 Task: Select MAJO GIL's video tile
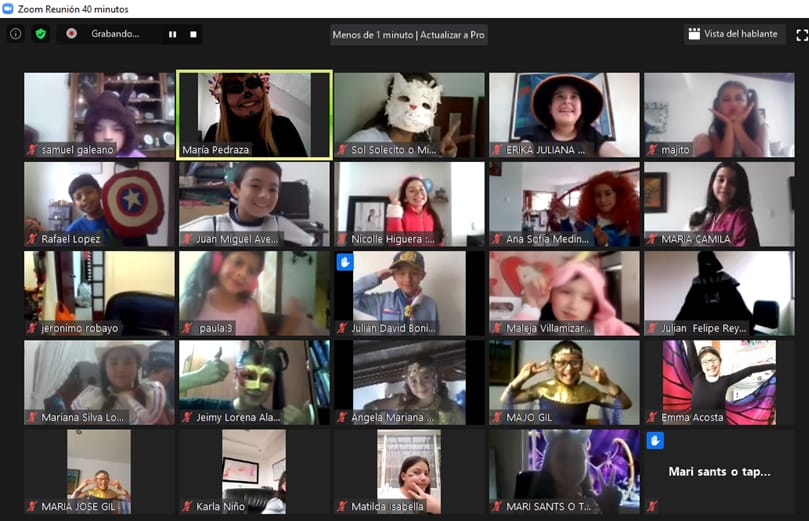click(564, 381)
